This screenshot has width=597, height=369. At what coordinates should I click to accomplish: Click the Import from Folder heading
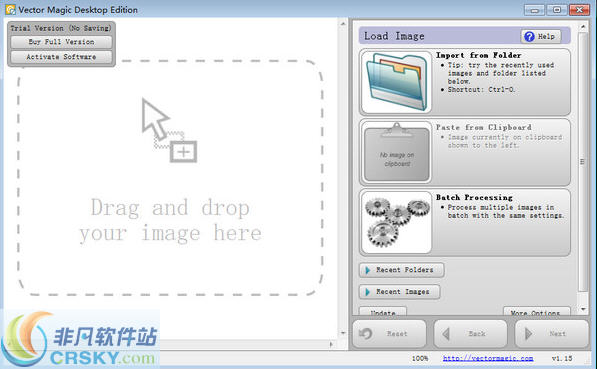[x=479, y=55]
